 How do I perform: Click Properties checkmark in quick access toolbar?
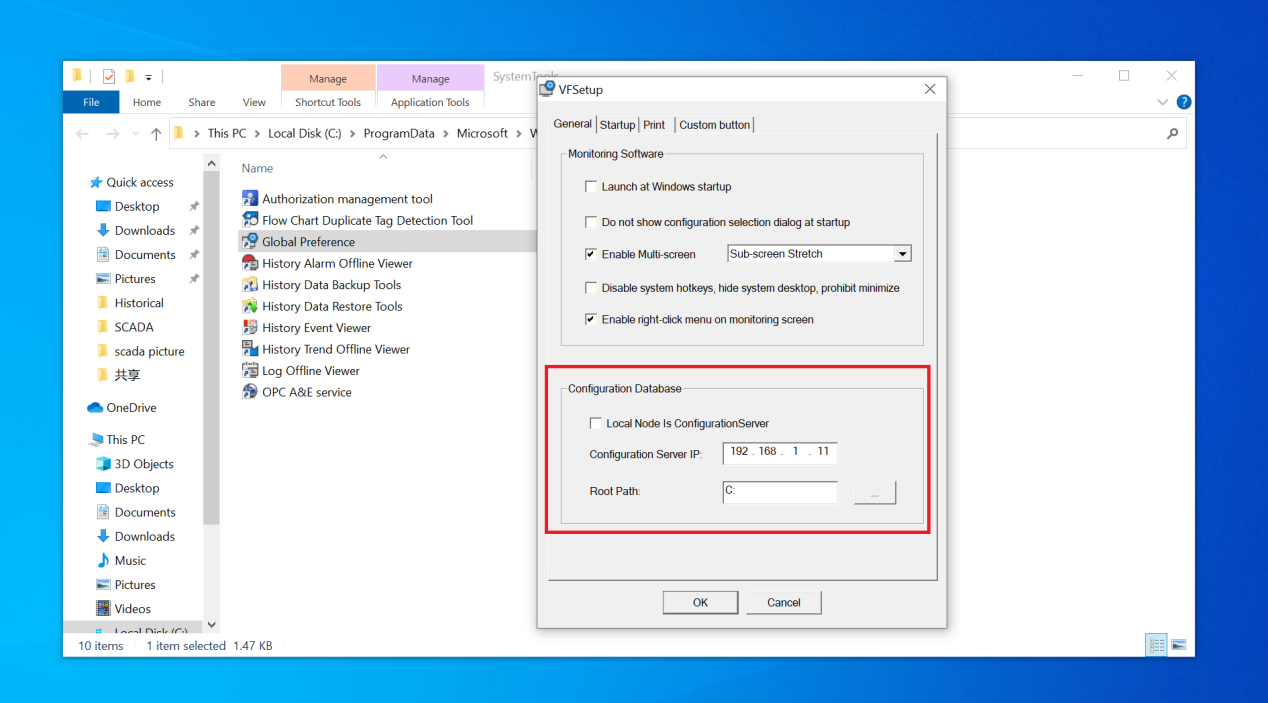pos(109,77)
